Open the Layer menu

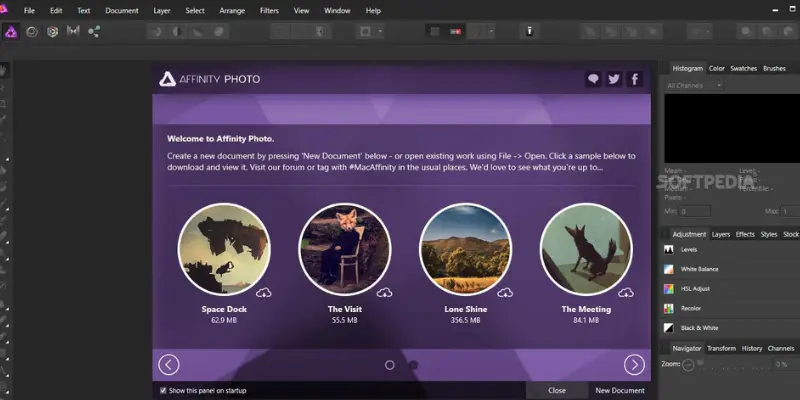point(162,10)
